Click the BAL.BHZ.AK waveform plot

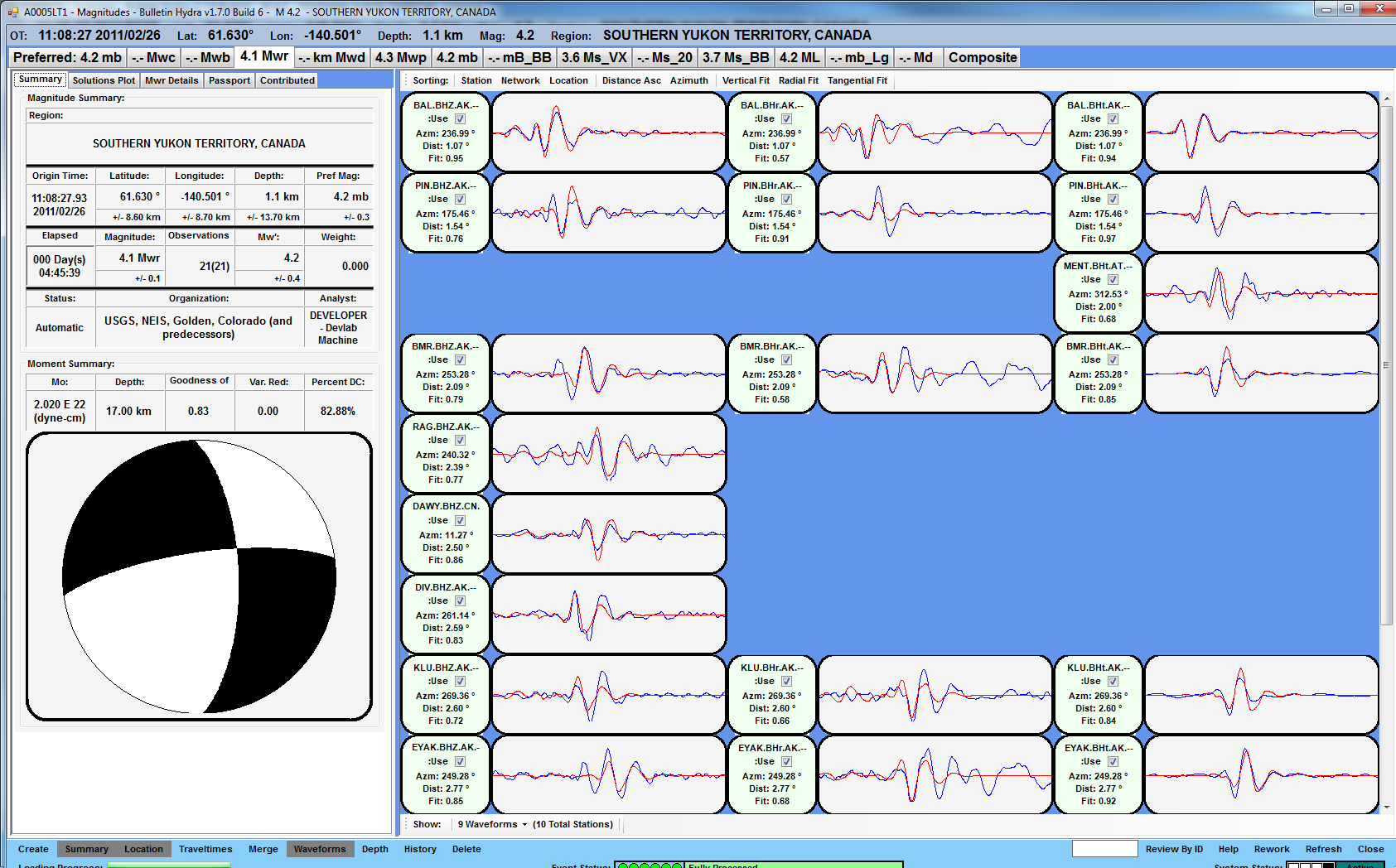coord(609,132)
